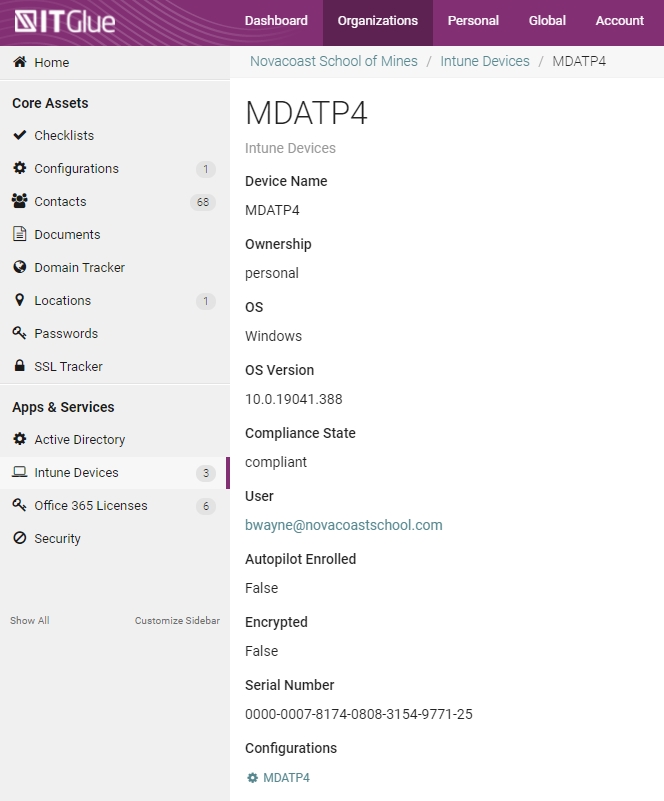Viewport: 664px width, 801px height.
Task: Open the MDATP4 configuration link
Action: coord(286,778)
